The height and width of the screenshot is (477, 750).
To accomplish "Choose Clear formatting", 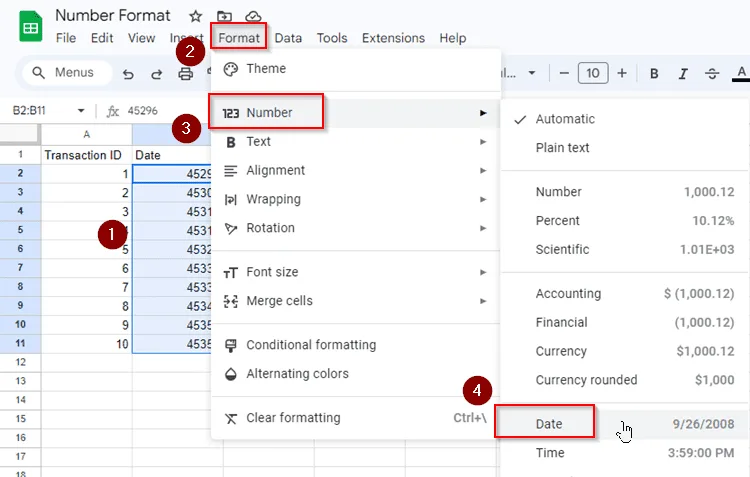I will coord(355,418).
